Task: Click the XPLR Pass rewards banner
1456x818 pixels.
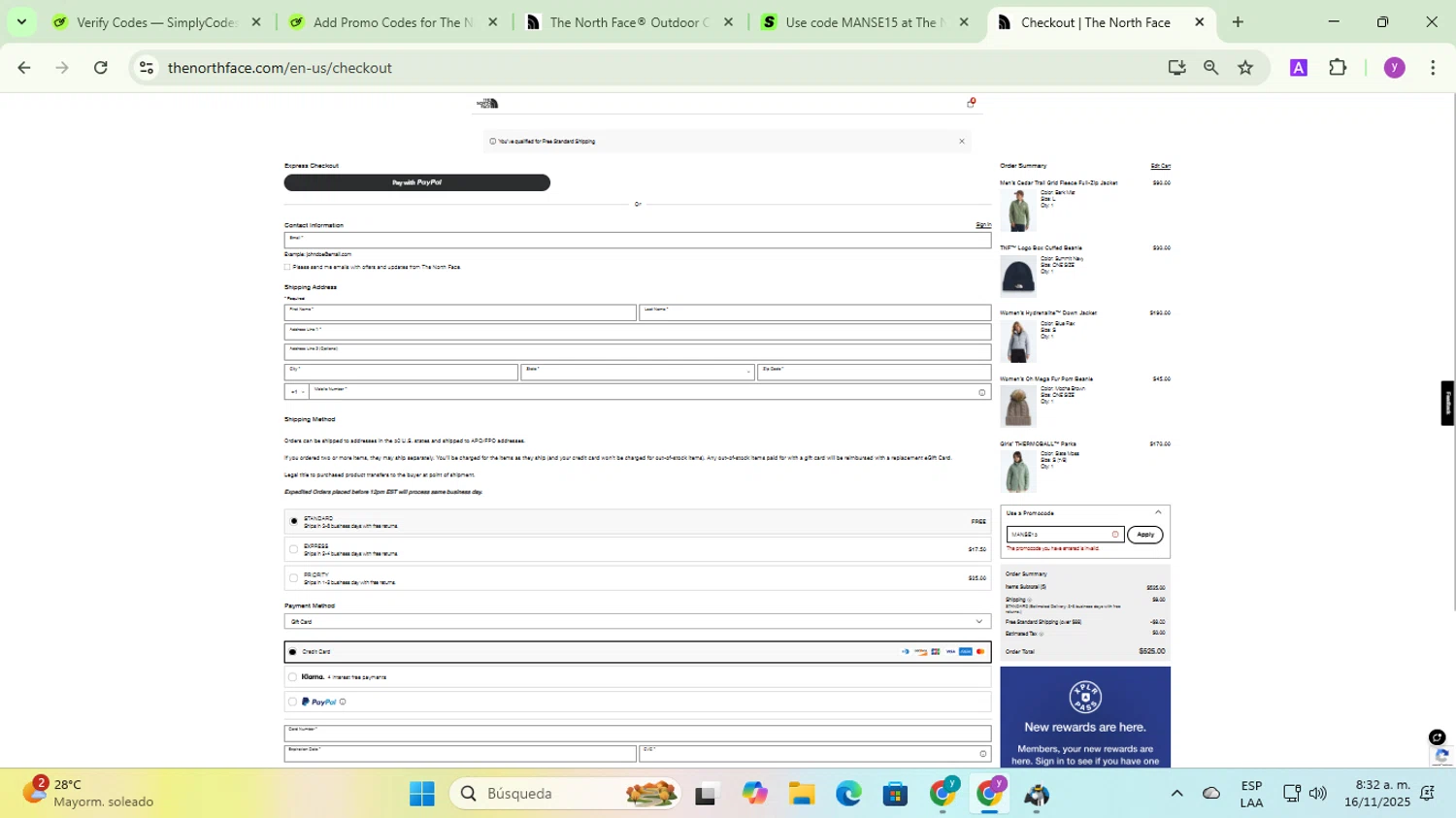Action: point(1085,717)
